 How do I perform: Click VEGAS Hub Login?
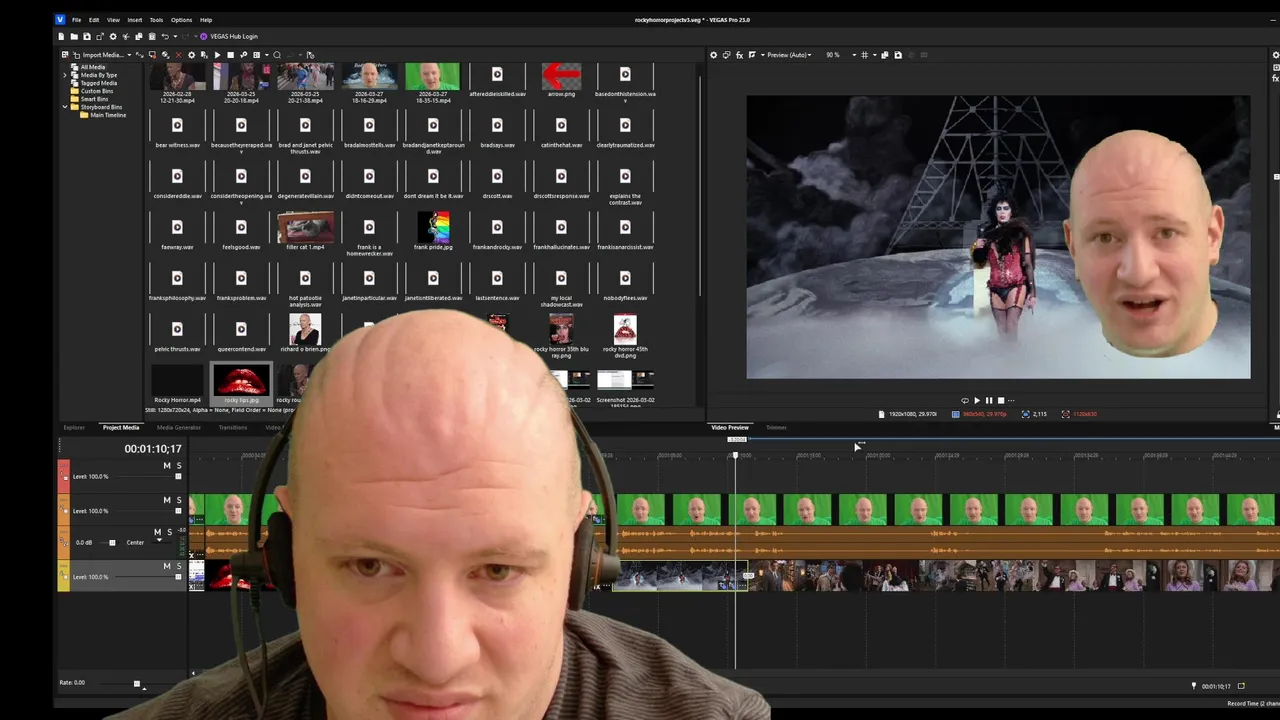228,36
